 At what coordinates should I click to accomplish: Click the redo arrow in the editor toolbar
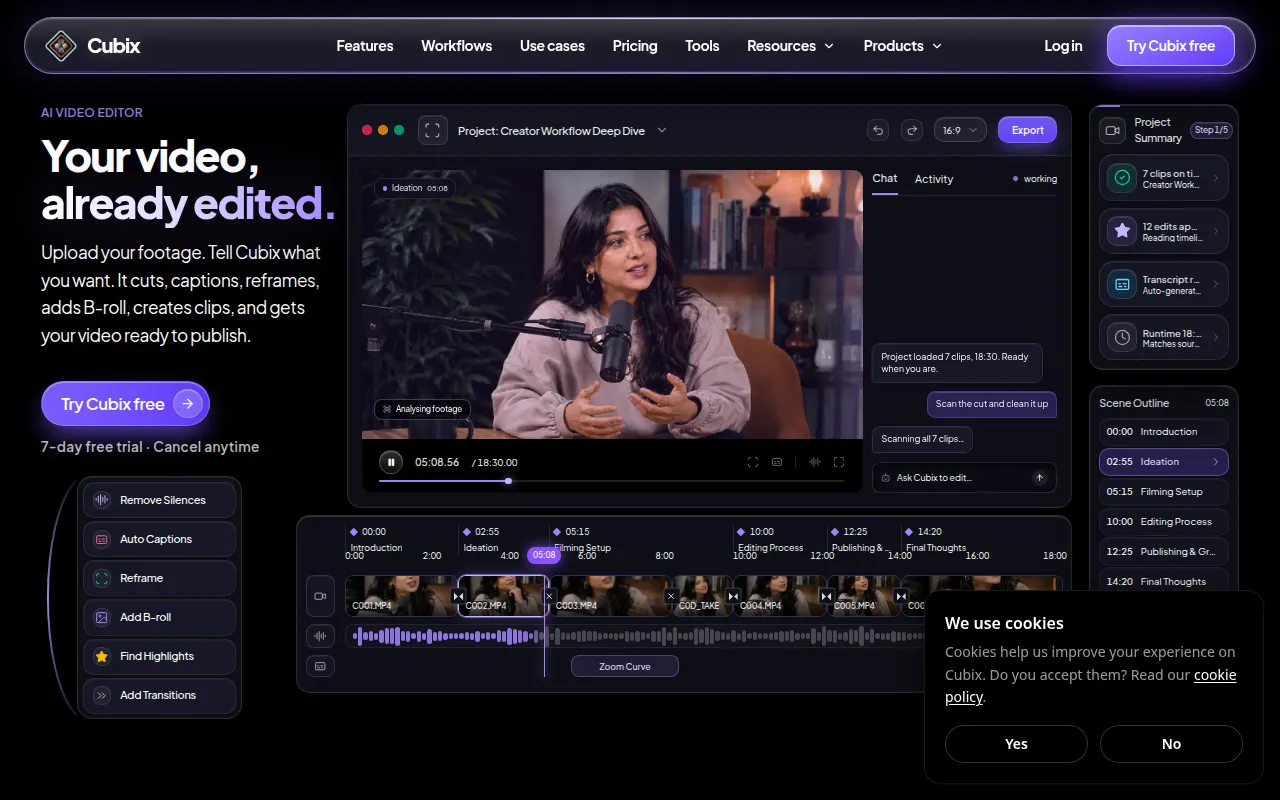pyautogui.click(x=912, y=130)
